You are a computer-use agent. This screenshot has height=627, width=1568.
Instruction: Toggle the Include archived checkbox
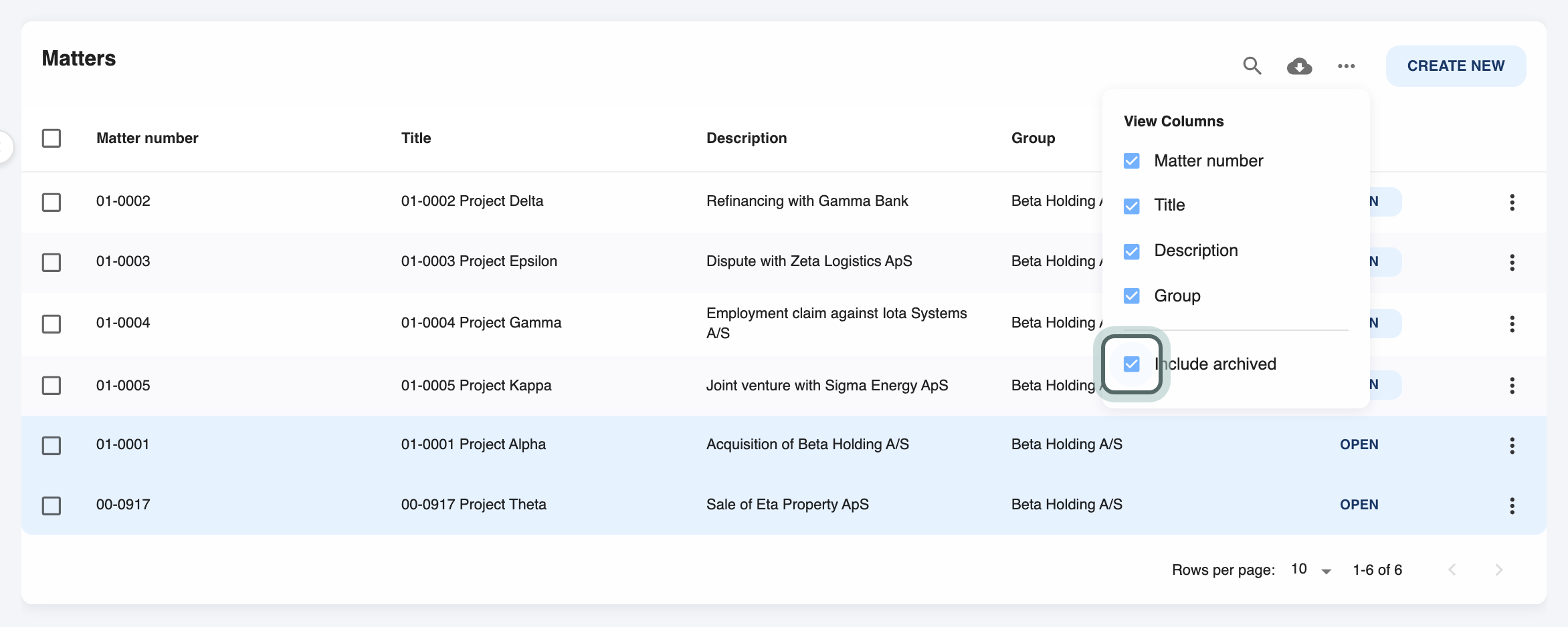1132,364
